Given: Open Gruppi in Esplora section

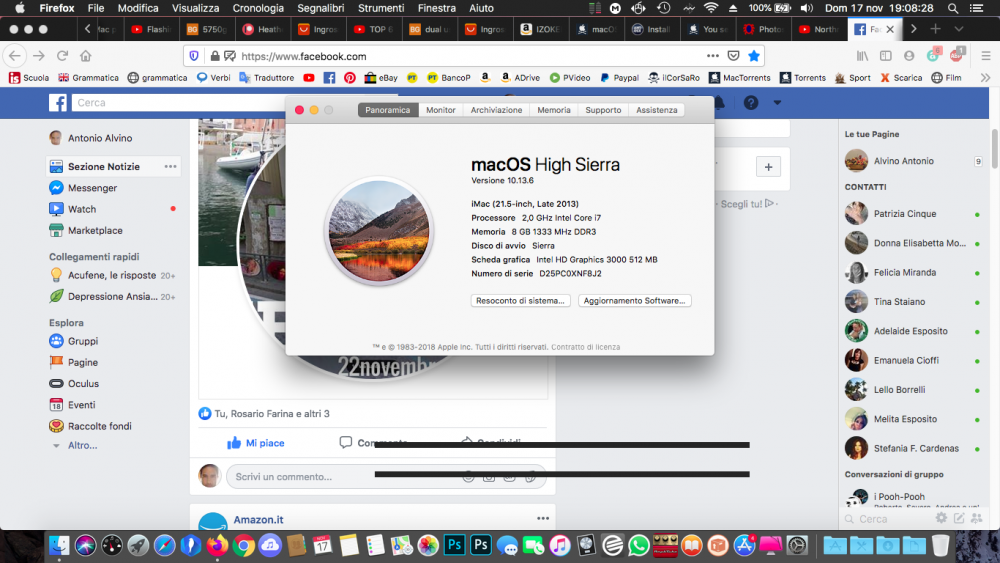Looking at the screenshot, I should (x=73, y=341).
